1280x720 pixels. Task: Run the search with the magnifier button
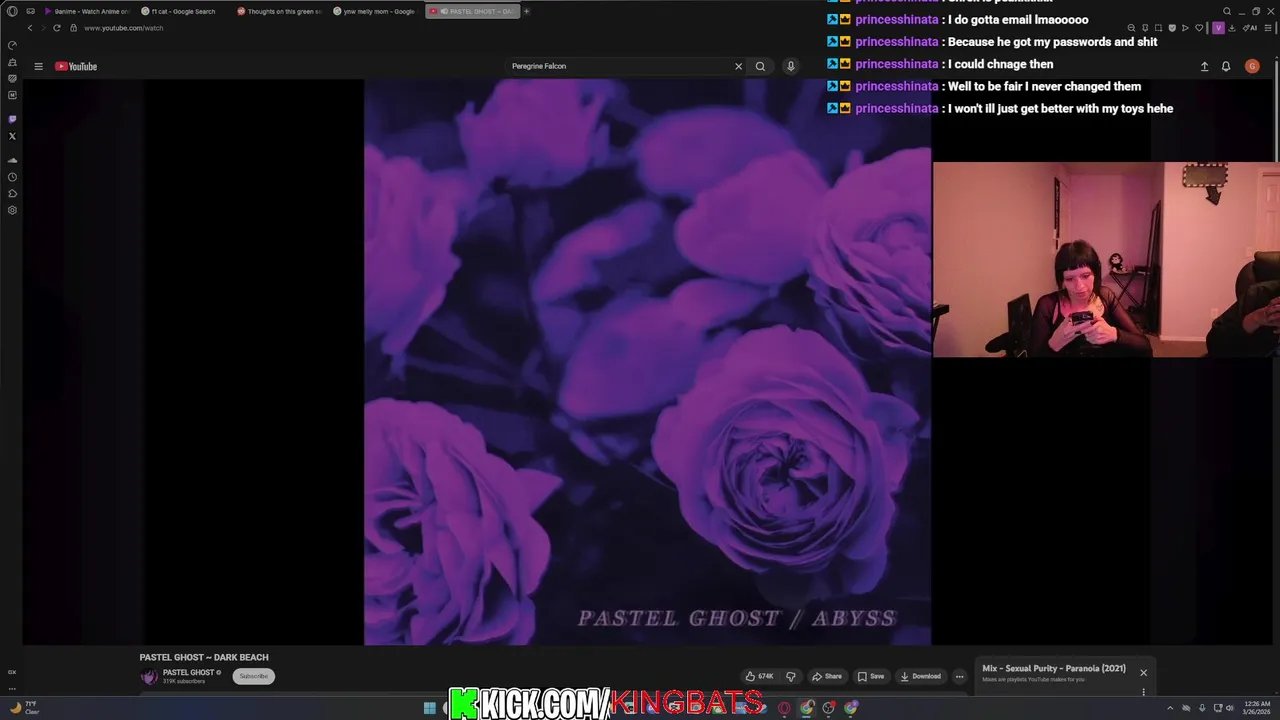[760, 66]
